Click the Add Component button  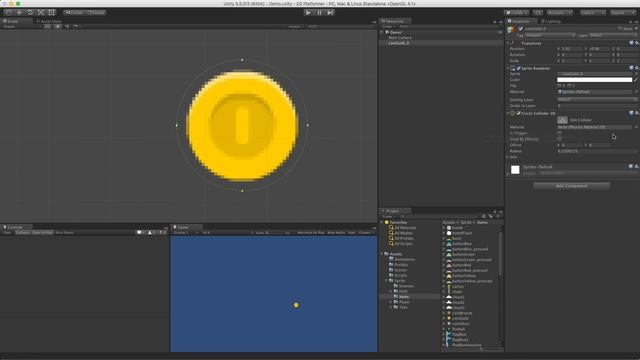571,186
